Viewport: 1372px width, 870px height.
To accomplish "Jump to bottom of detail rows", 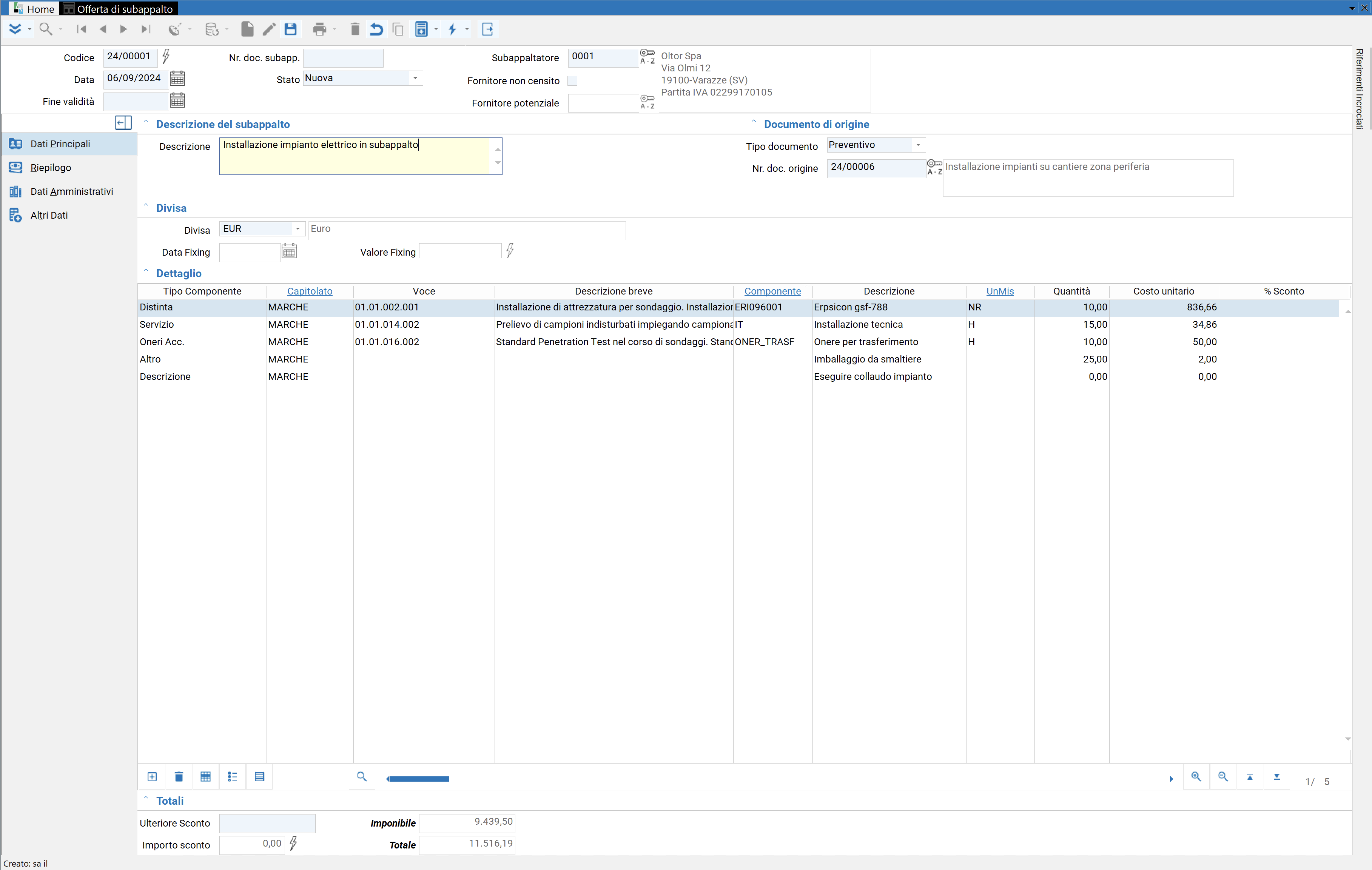I will (1276, 777).
